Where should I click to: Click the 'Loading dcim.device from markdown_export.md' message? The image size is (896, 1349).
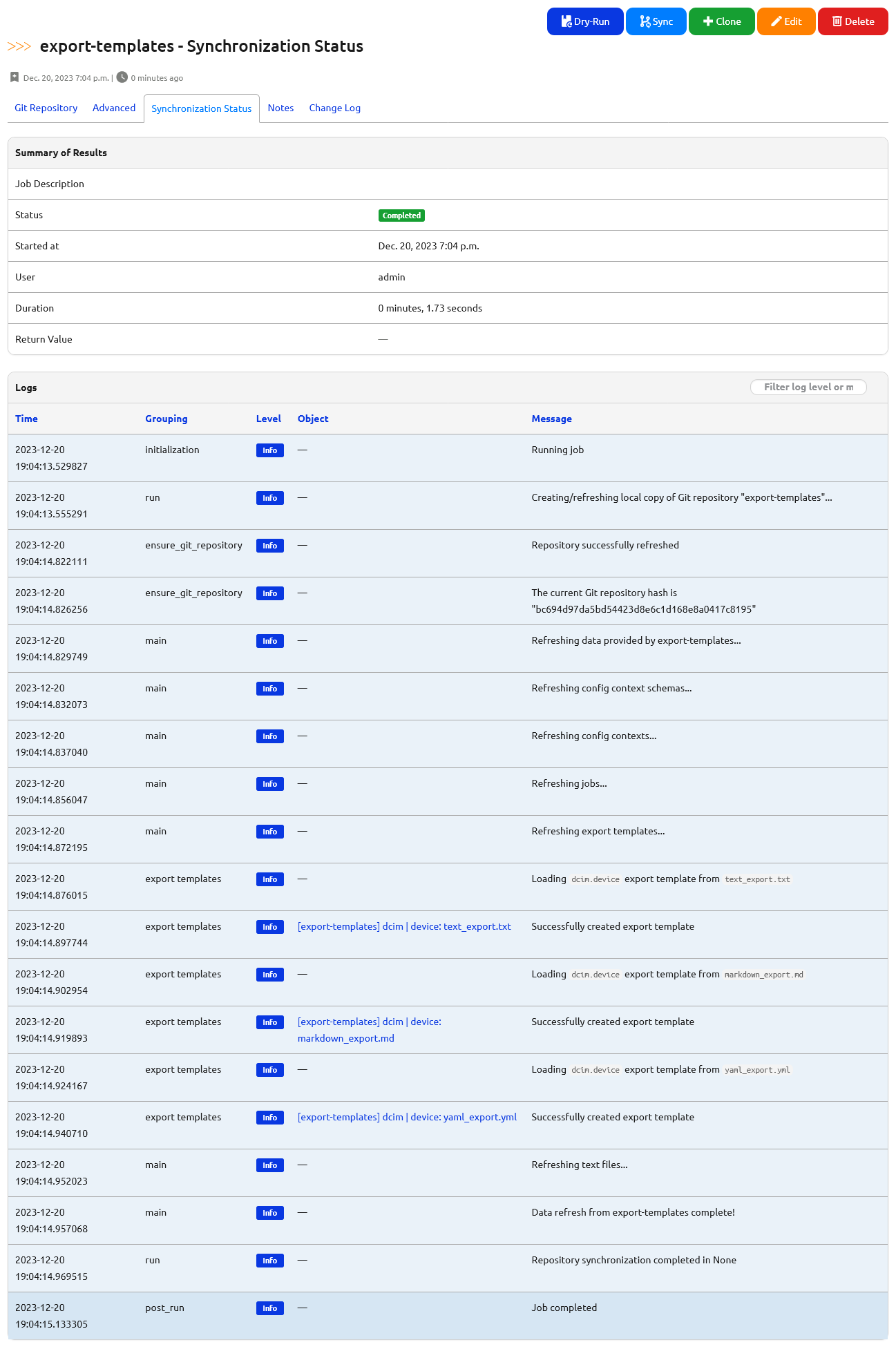(668, 974)
